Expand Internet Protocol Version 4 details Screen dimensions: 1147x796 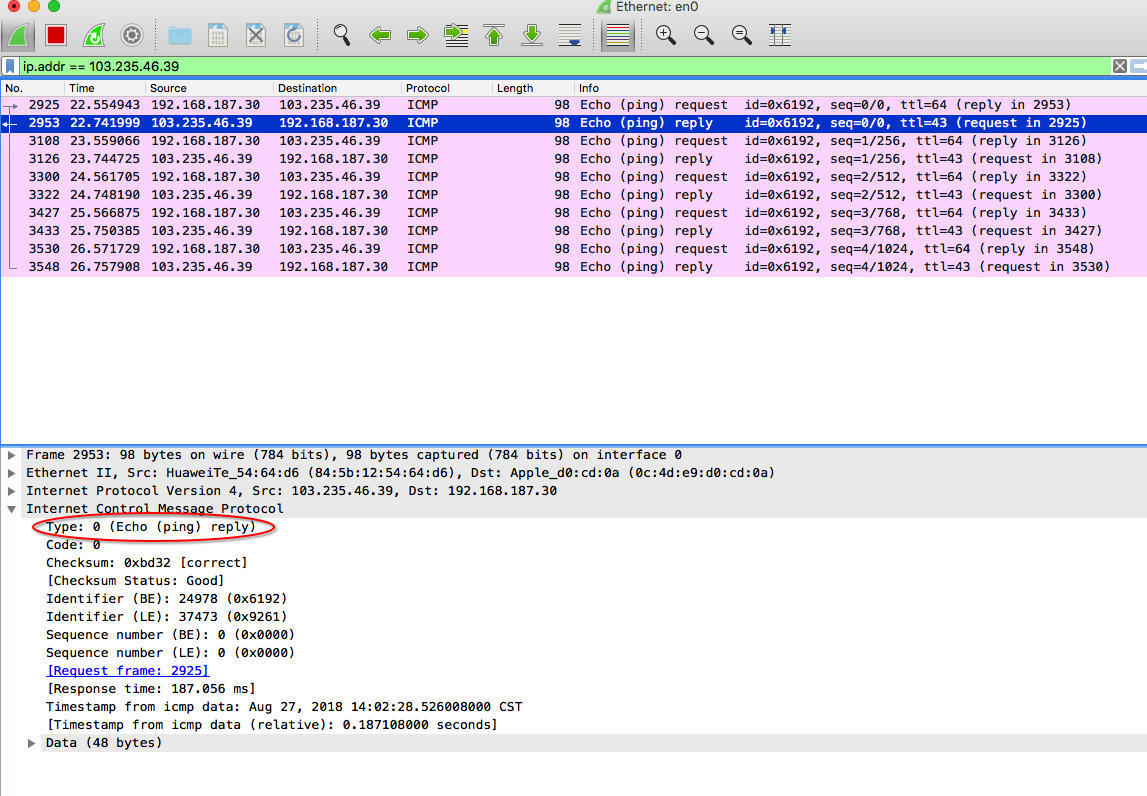(x=11, y=491)
